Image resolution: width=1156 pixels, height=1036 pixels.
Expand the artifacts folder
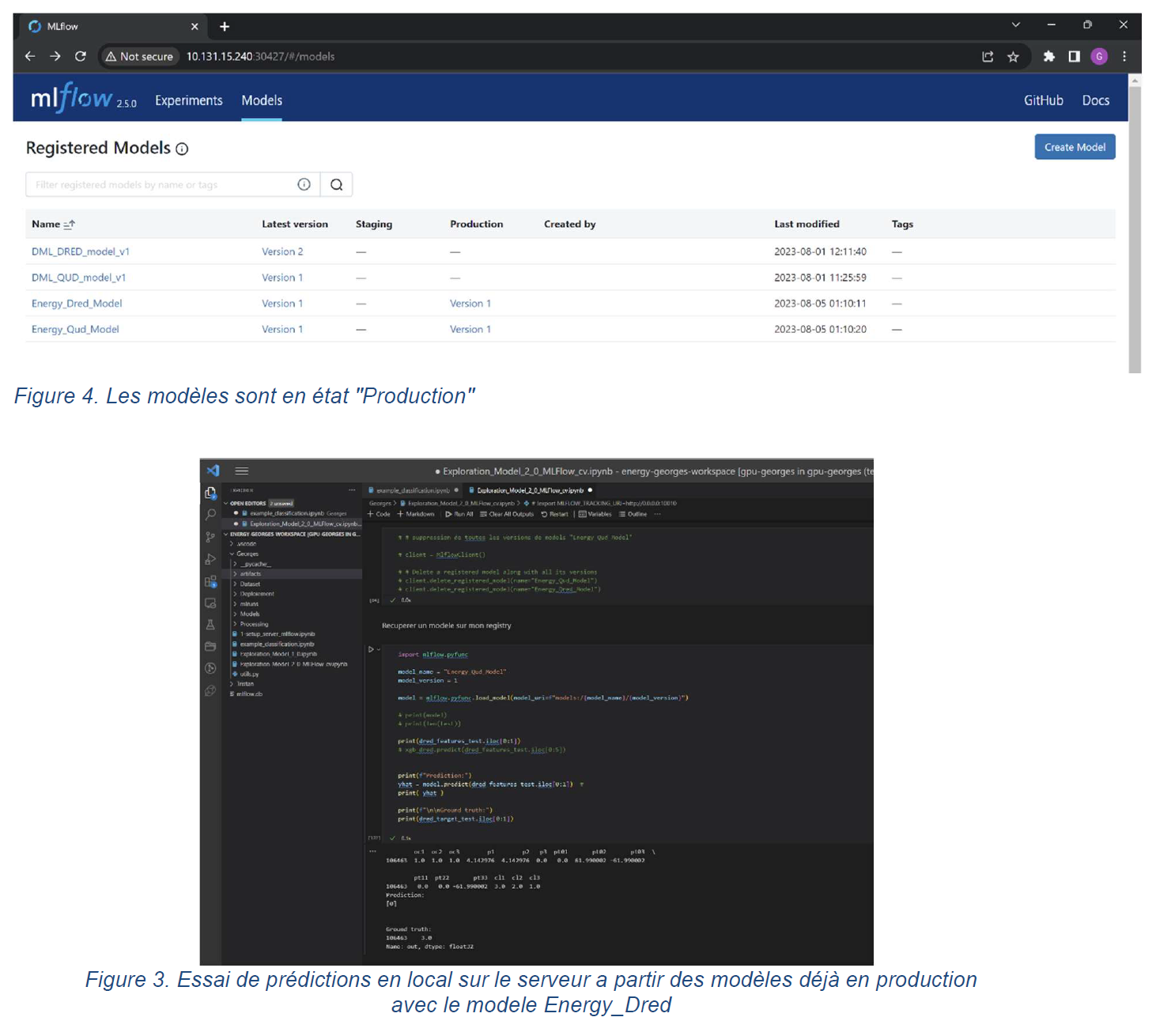[250, 573]
